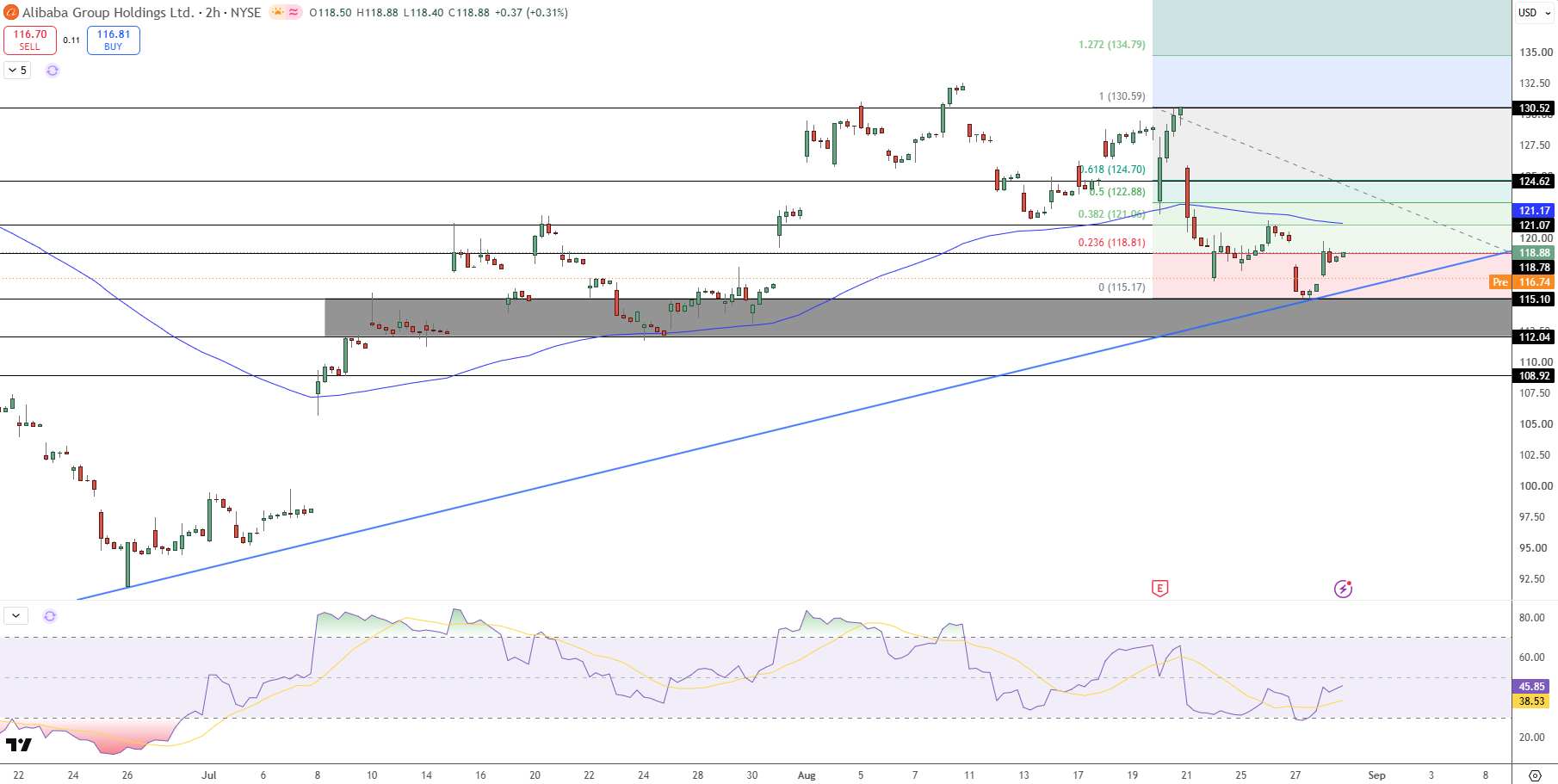Click the pink wave data icon
The height and width of the screenshot is (784, 1558).
294,12
